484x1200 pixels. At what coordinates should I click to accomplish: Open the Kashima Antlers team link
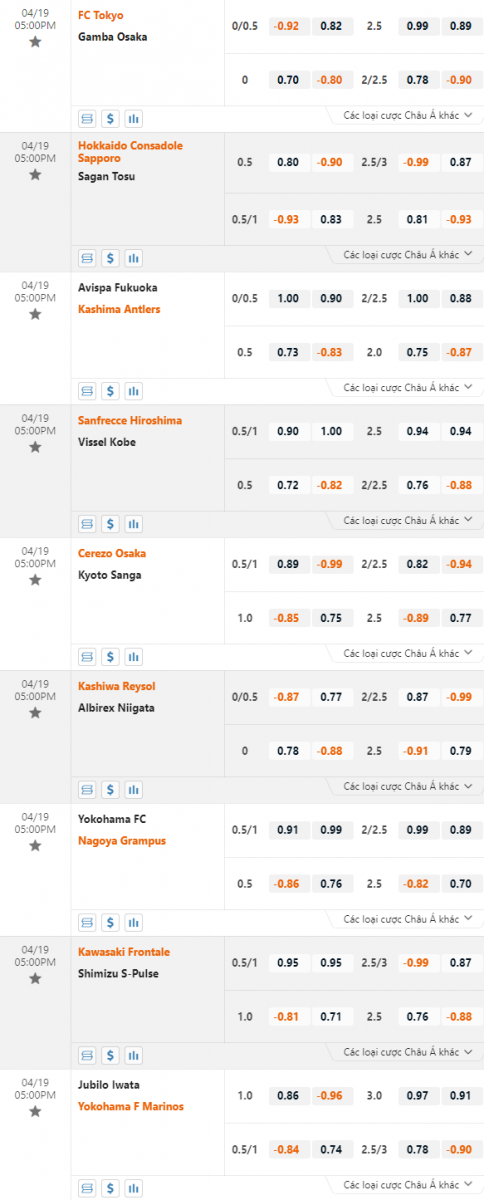coord(119,309)
